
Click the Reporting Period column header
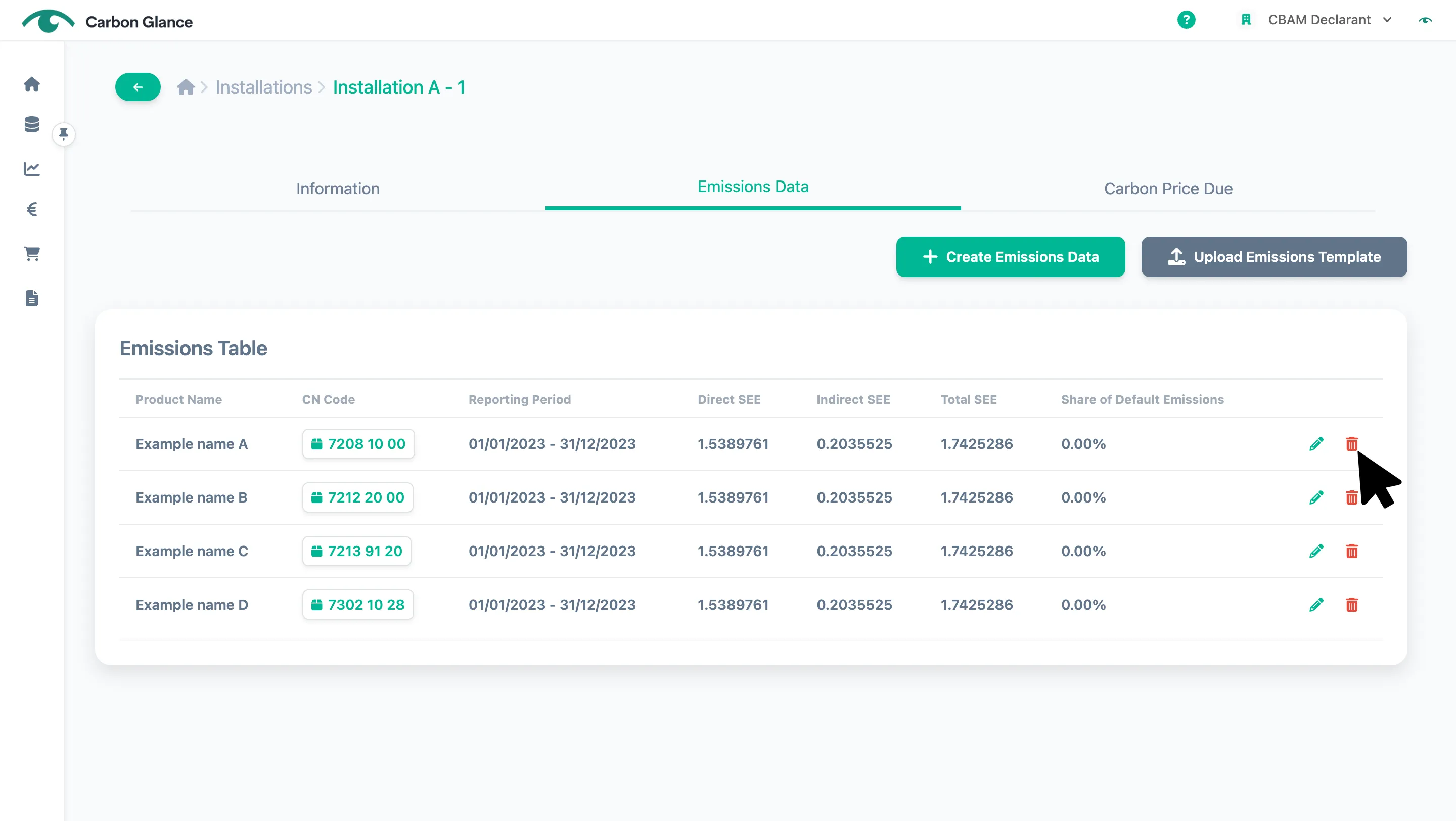(519, 399)
